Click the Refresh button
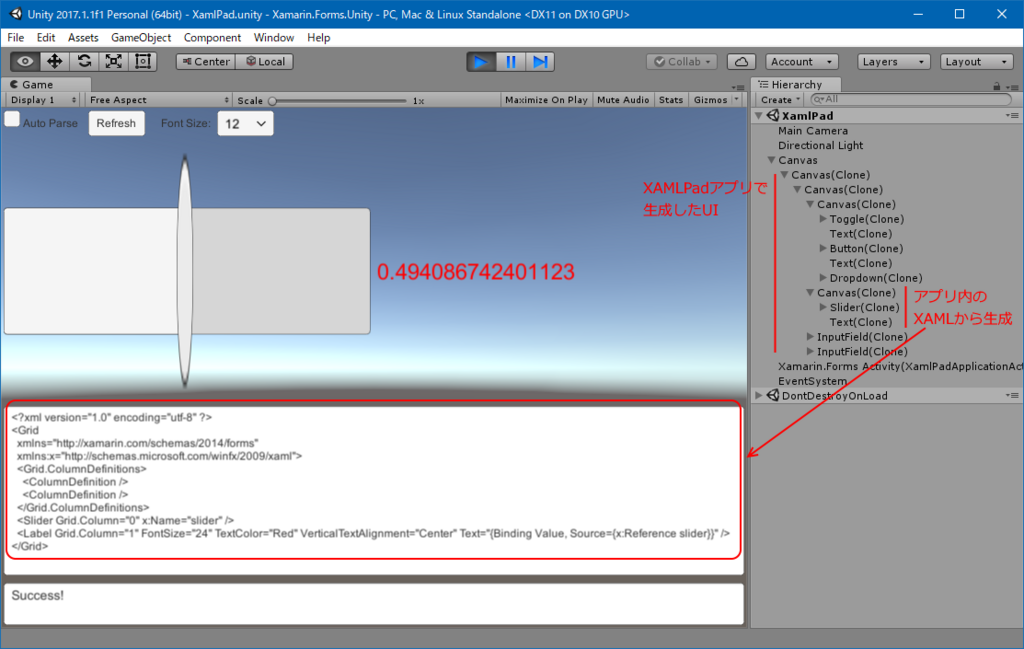The image size is (1024, 649). pos(116,123)
